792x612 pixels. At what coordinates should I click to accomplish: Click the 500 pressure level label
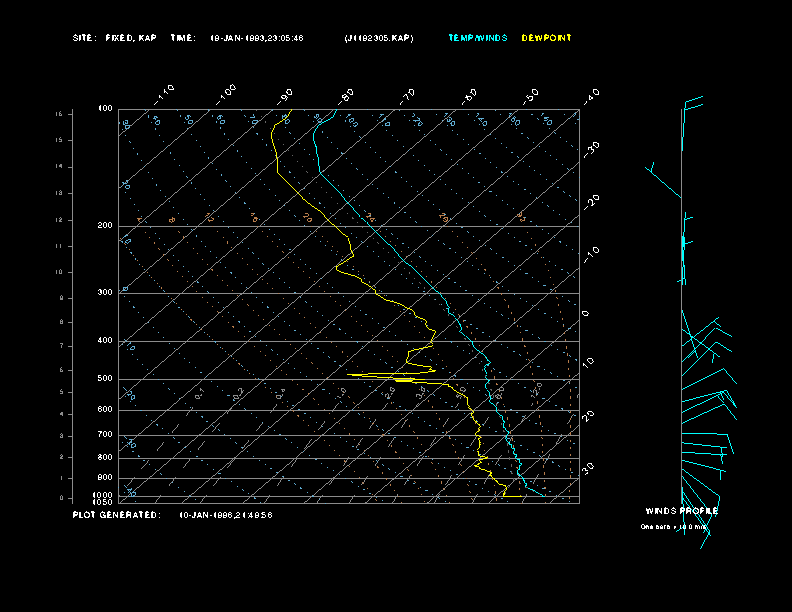click(105, 378)
